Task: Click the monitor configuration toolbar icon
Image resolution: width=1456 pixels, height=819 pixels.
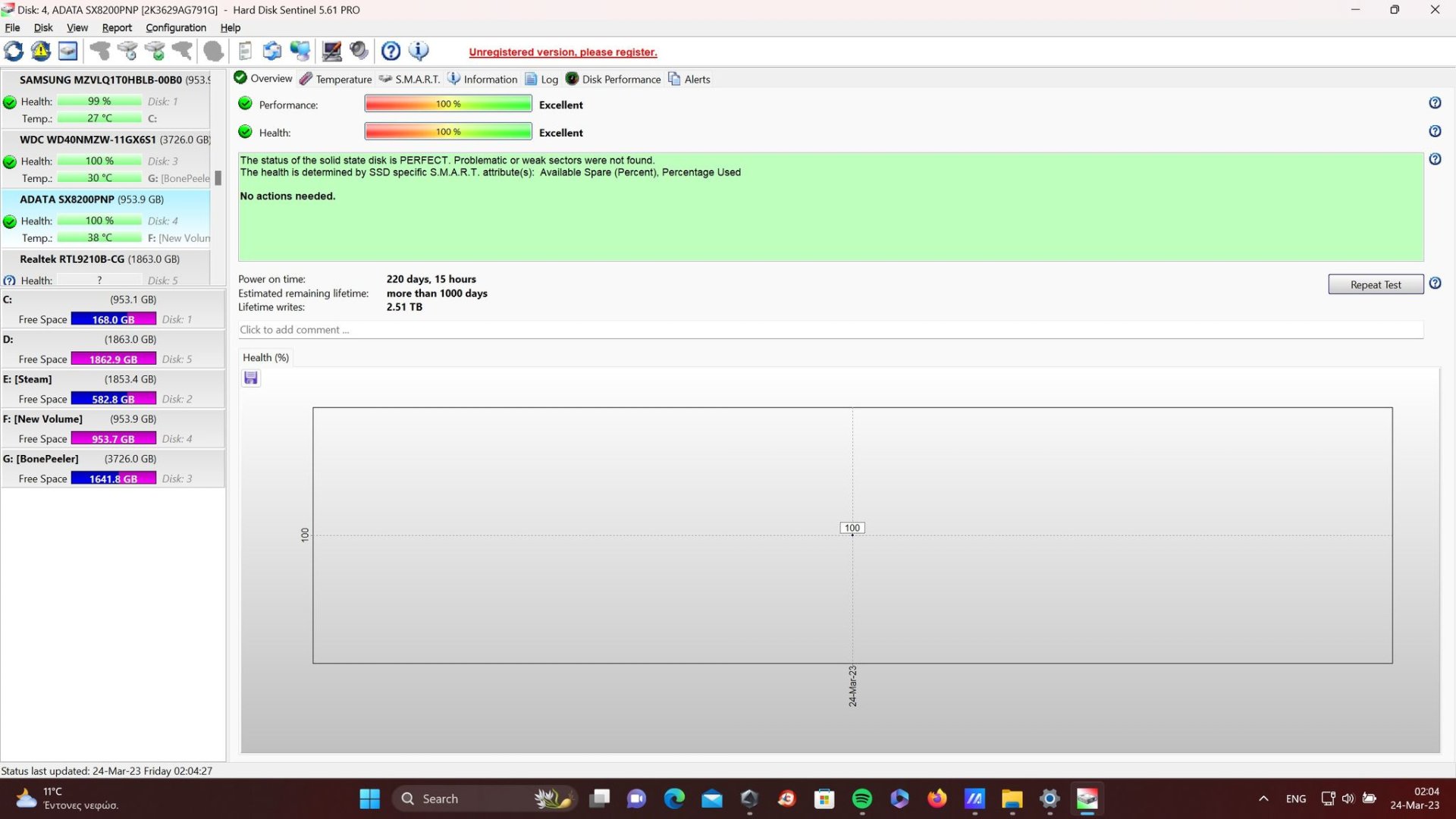Action: tap(331, 52)
